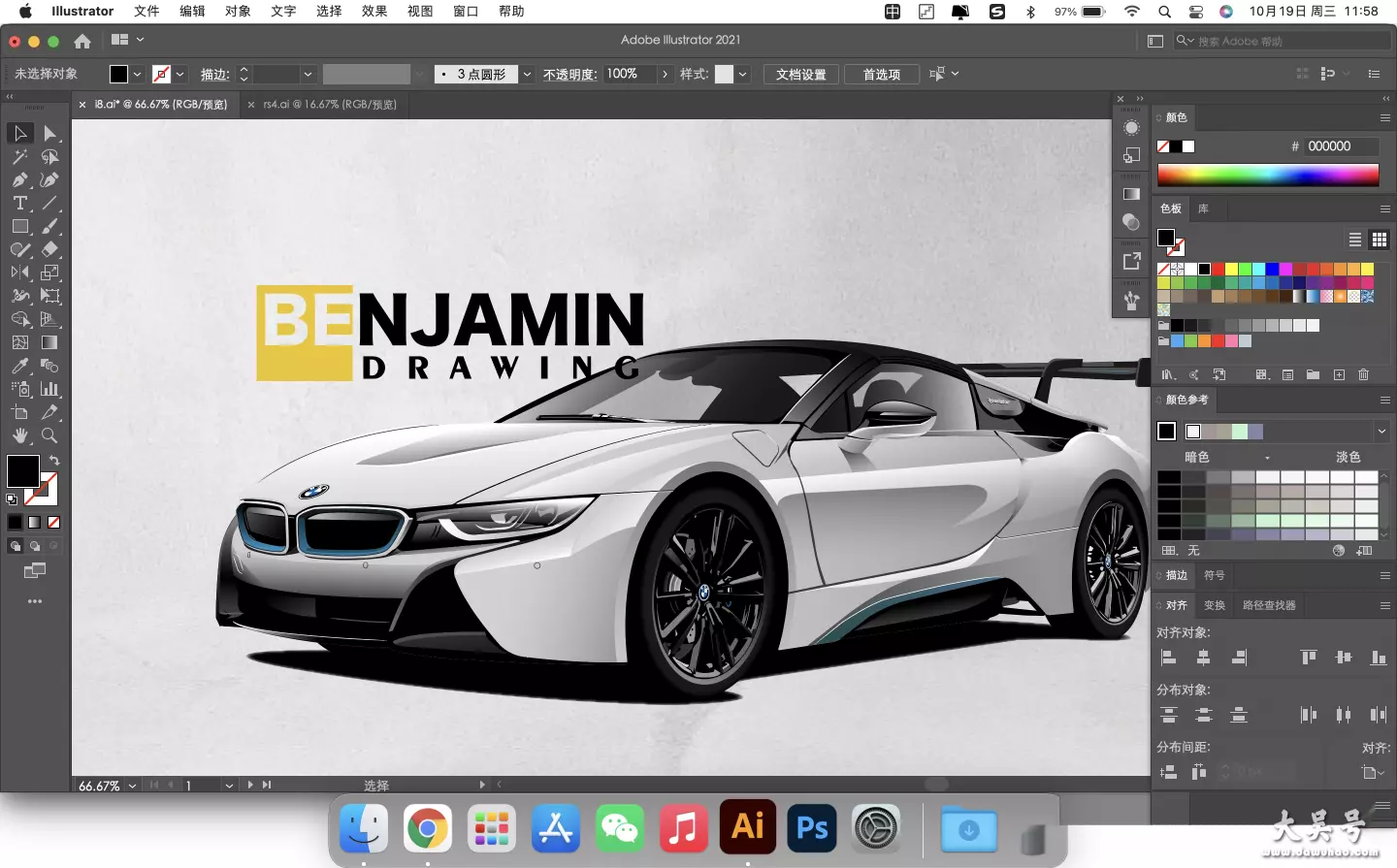Screen dimensions: 1397x868
Task: Open the Align To dropdown
Action: pos(1372,773)
